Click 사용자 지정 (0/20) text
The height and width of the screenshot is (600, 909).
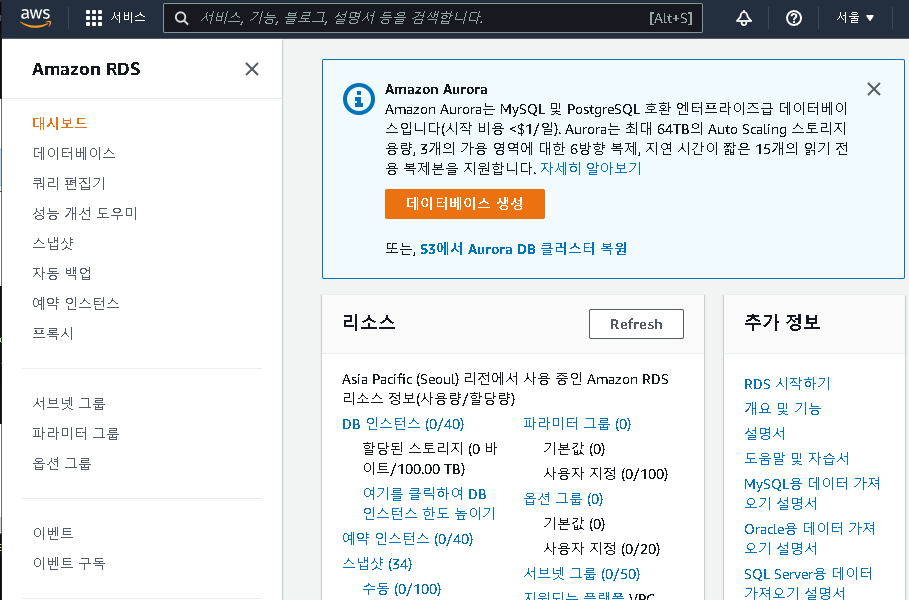(601, 548)
